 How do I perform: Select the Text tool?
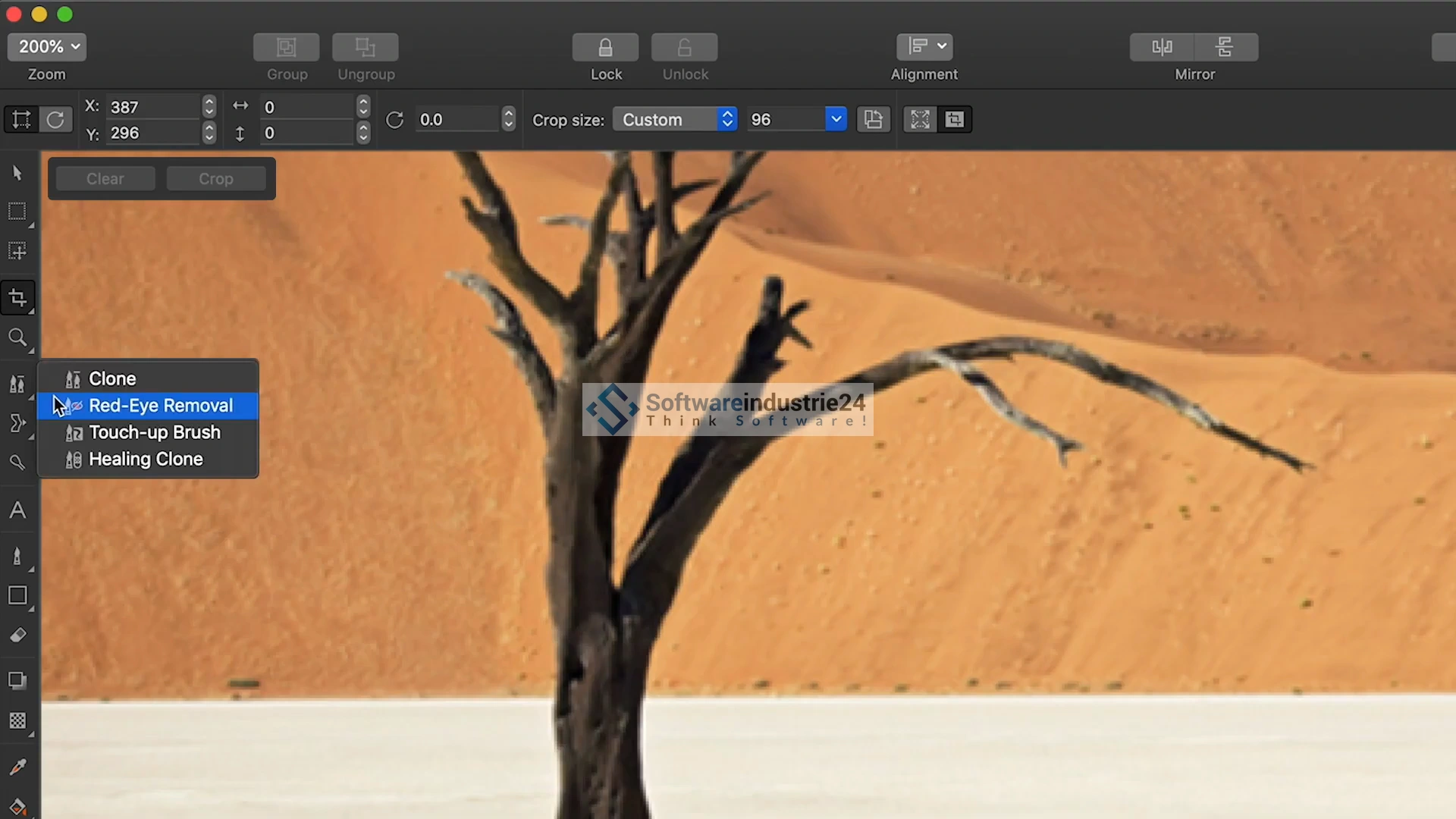point(17,510)
